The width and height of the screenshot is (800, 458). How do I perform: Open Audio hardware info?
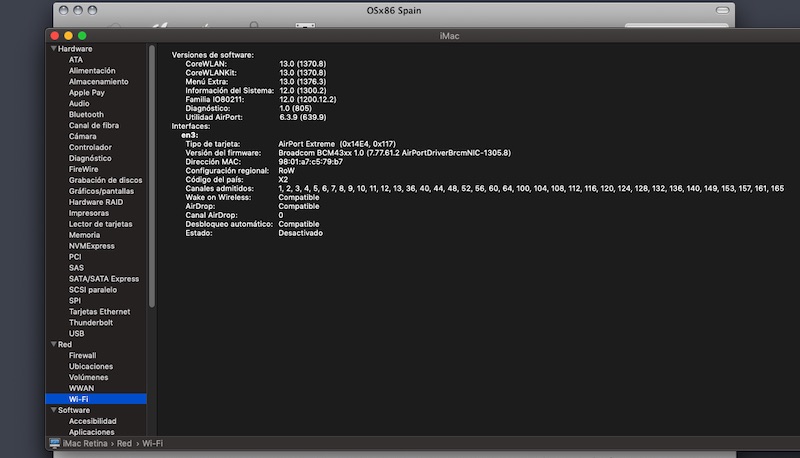[79, 104]
